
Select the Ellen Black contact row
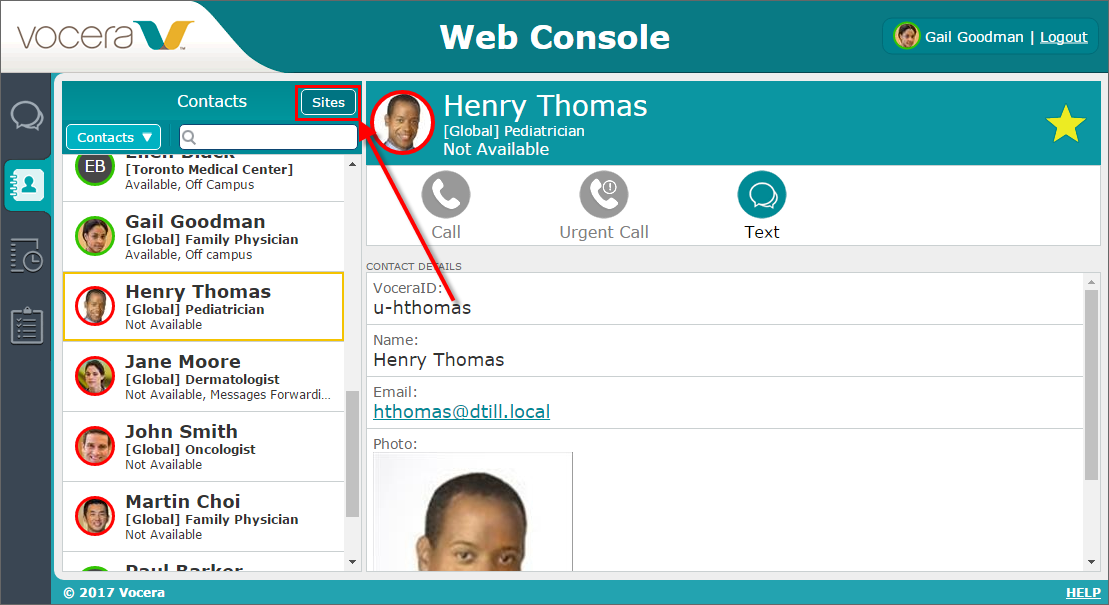coord(204,176)
